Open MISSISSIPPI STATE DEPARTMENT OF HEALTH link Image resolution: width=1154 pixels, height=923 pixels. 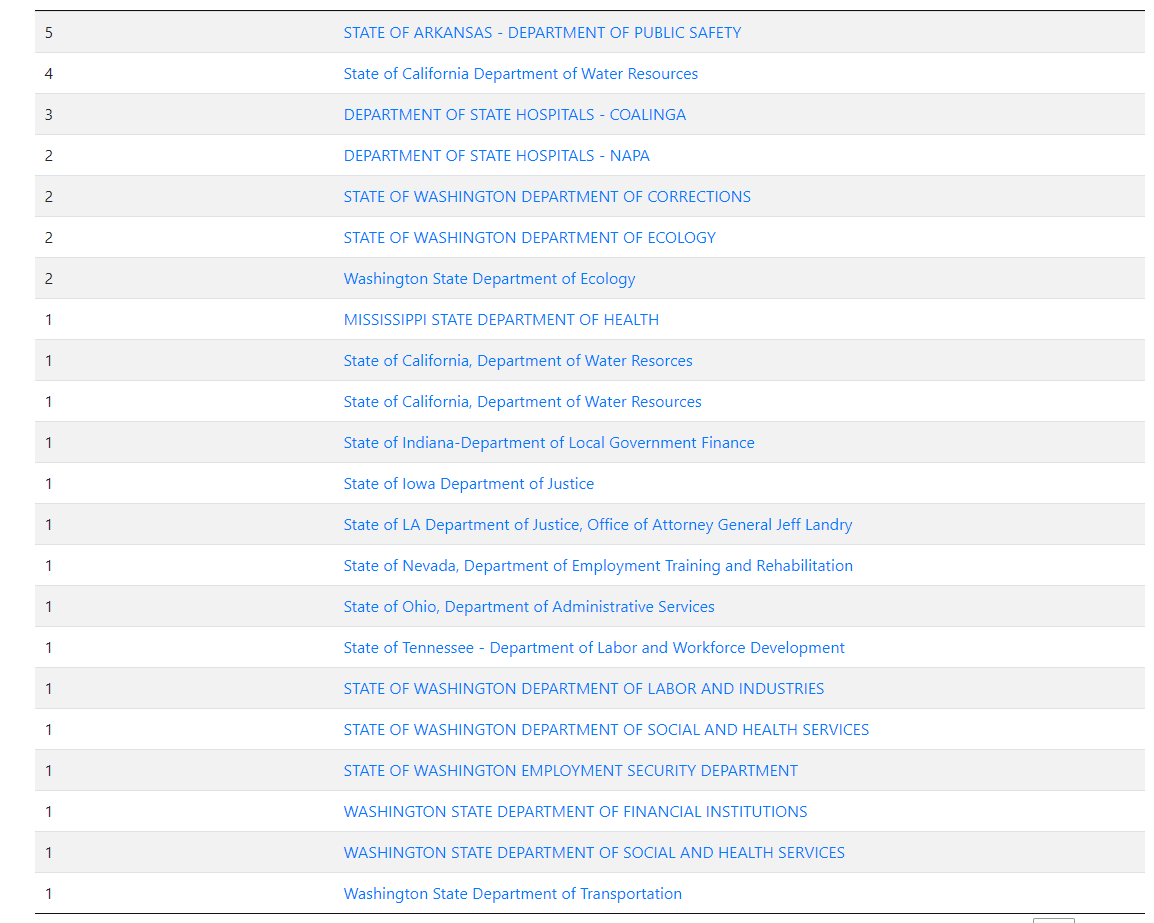501,319
